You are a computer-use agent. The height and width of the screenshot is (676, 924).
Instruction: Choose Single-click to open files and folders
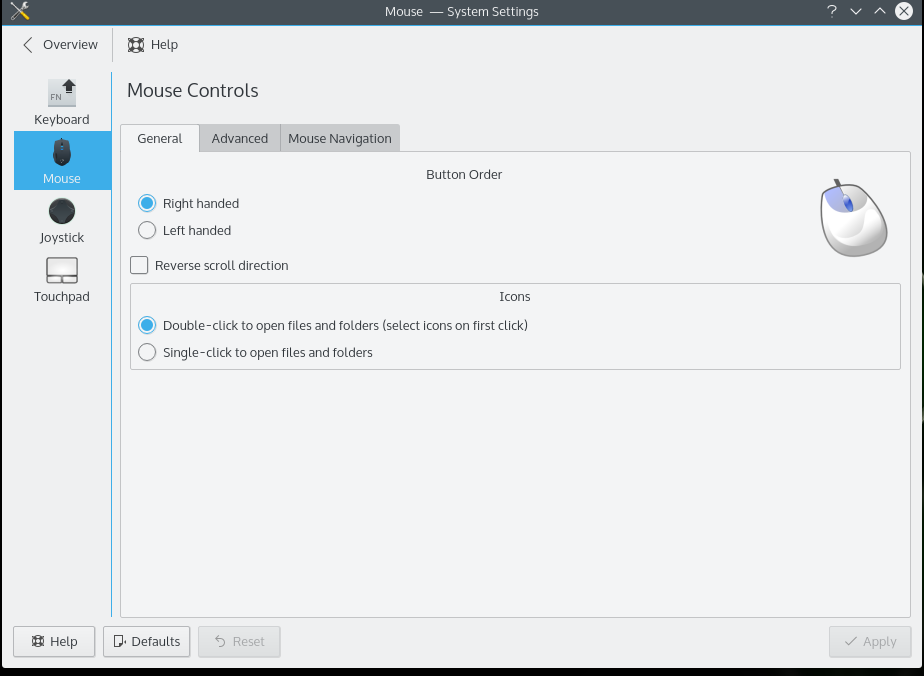(x=255, y=352)
